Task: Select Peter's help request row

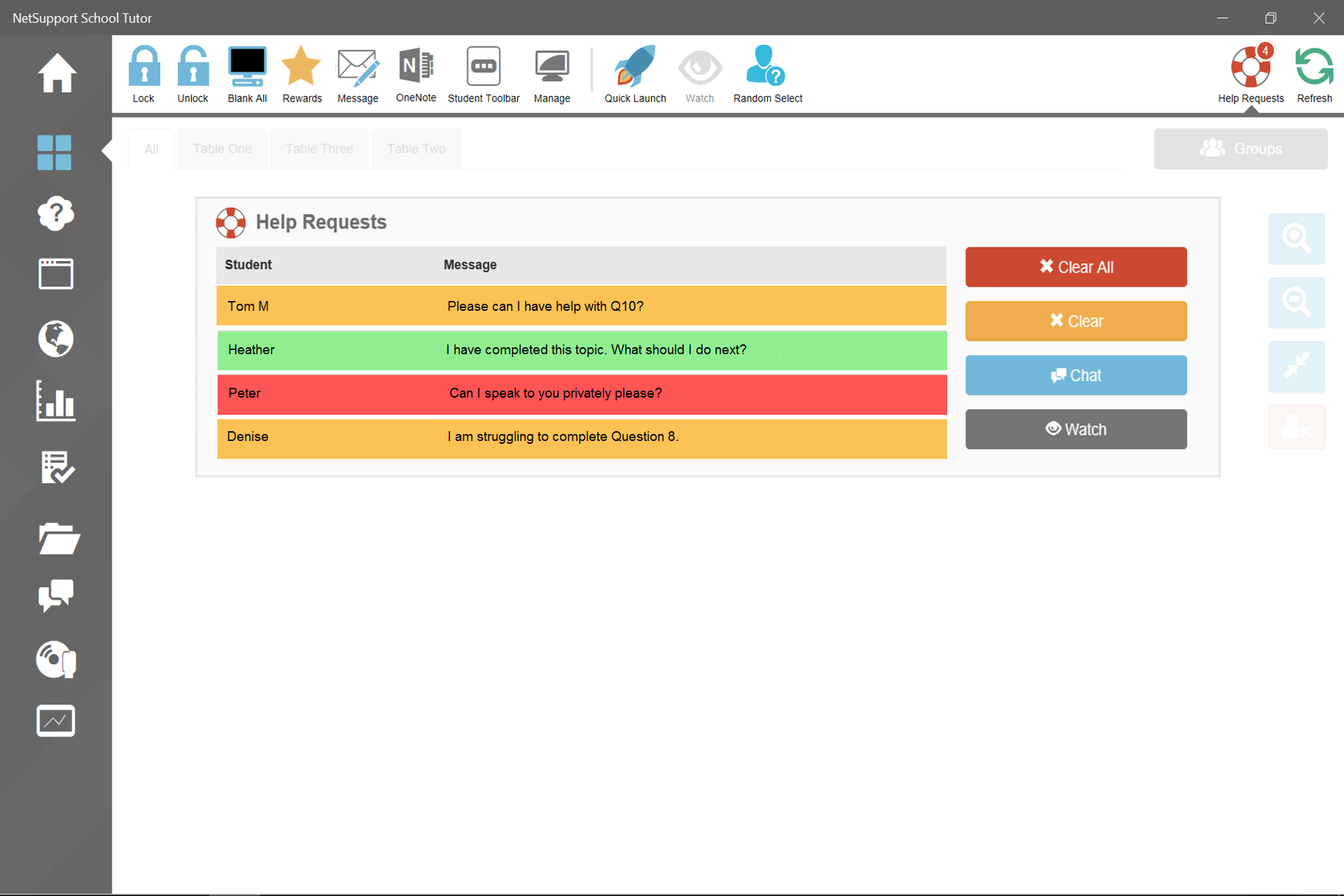Action: tap(581, 393)
